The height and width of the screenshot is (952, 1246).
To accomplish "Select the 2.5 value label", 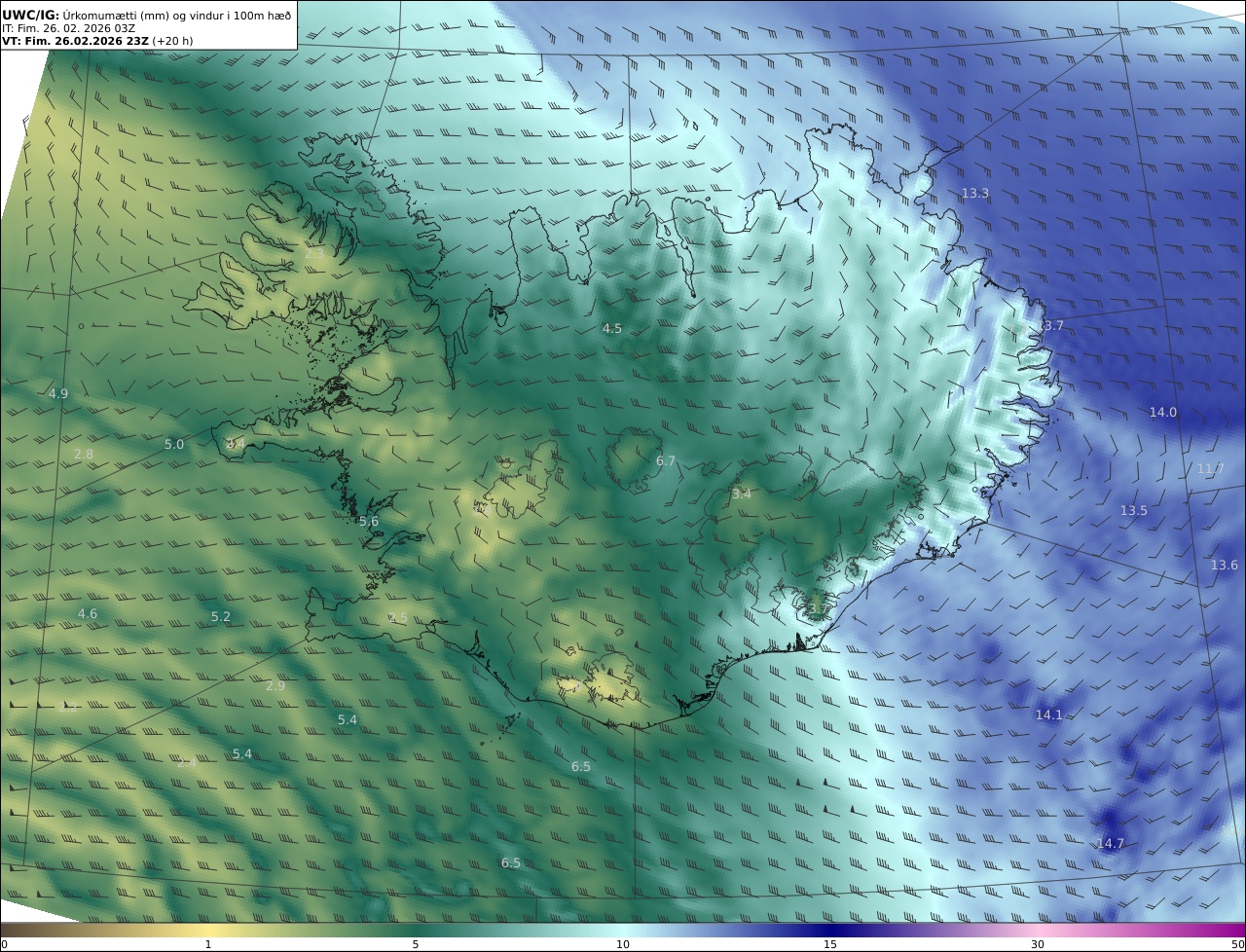I will [398, 619].
